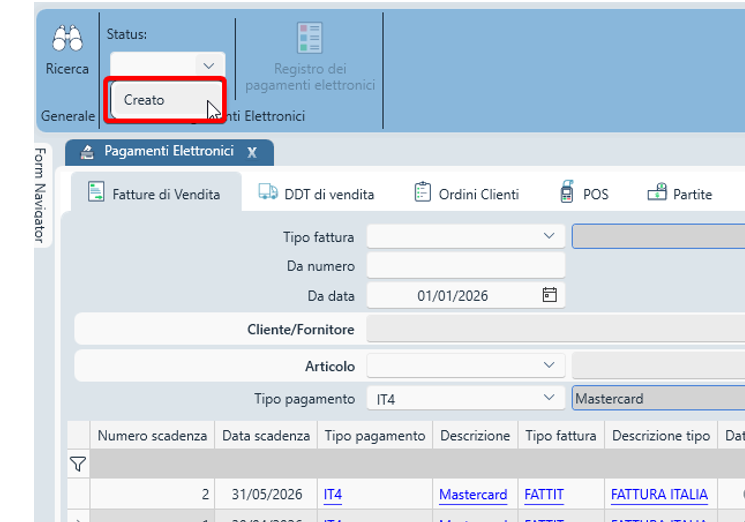Open the Partite tab

(x=680, y=194)
